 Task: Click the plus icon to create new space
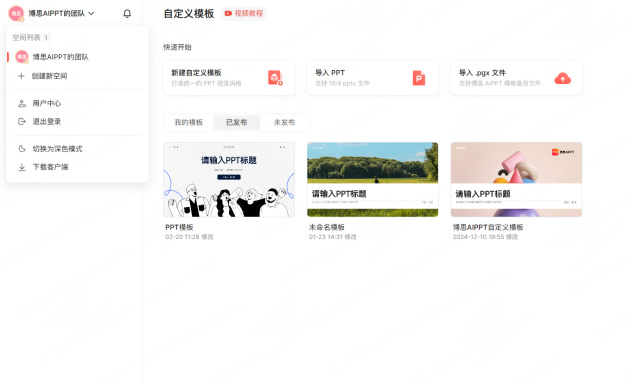pos(21,76)
